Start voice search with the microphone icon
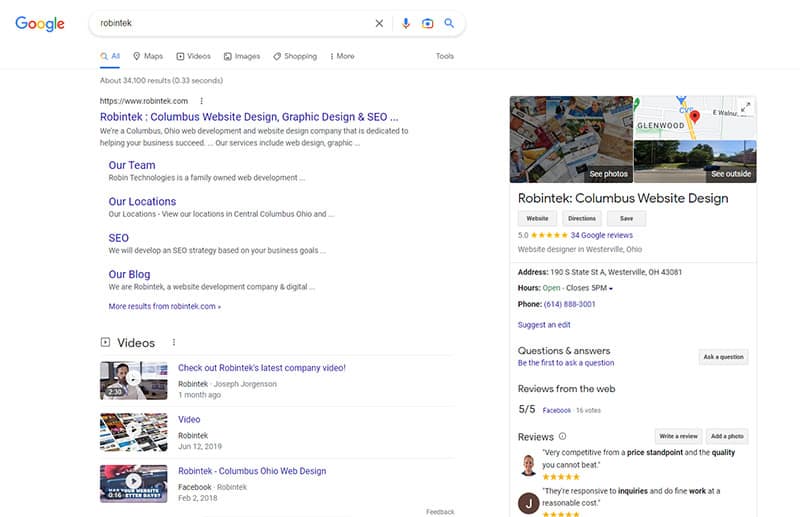The width and height of the screenshot is (800, 517). [406, 24]
